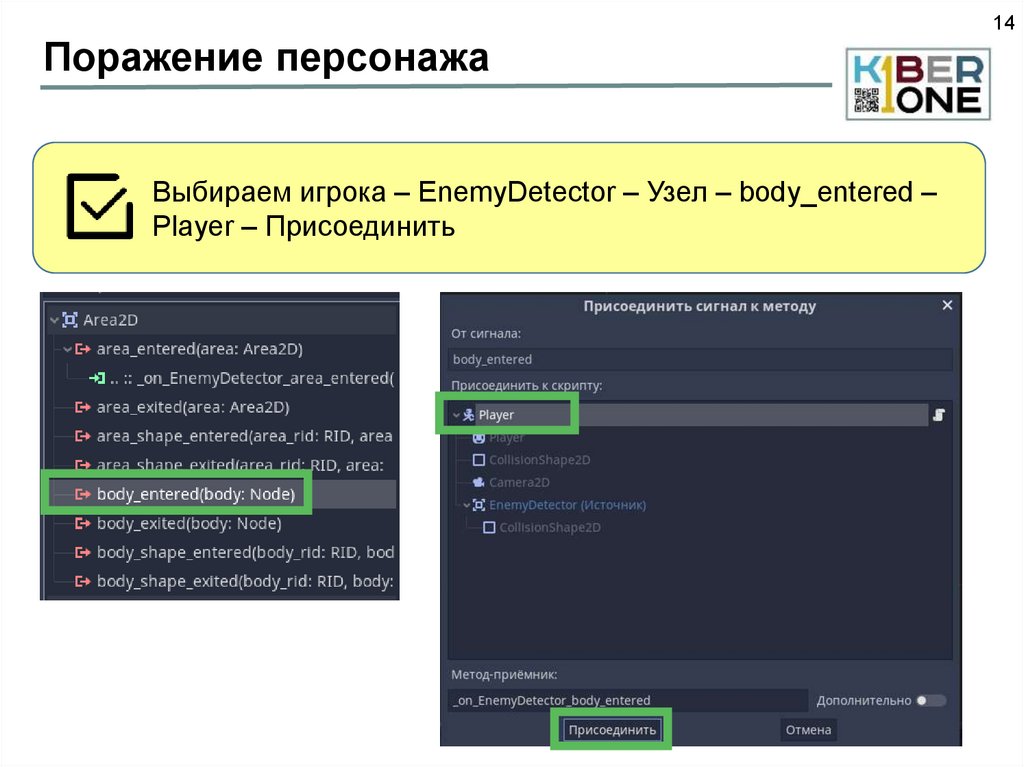Select the body_entered(body: Node) signal

pyautogui.click(x=195, y=494)
